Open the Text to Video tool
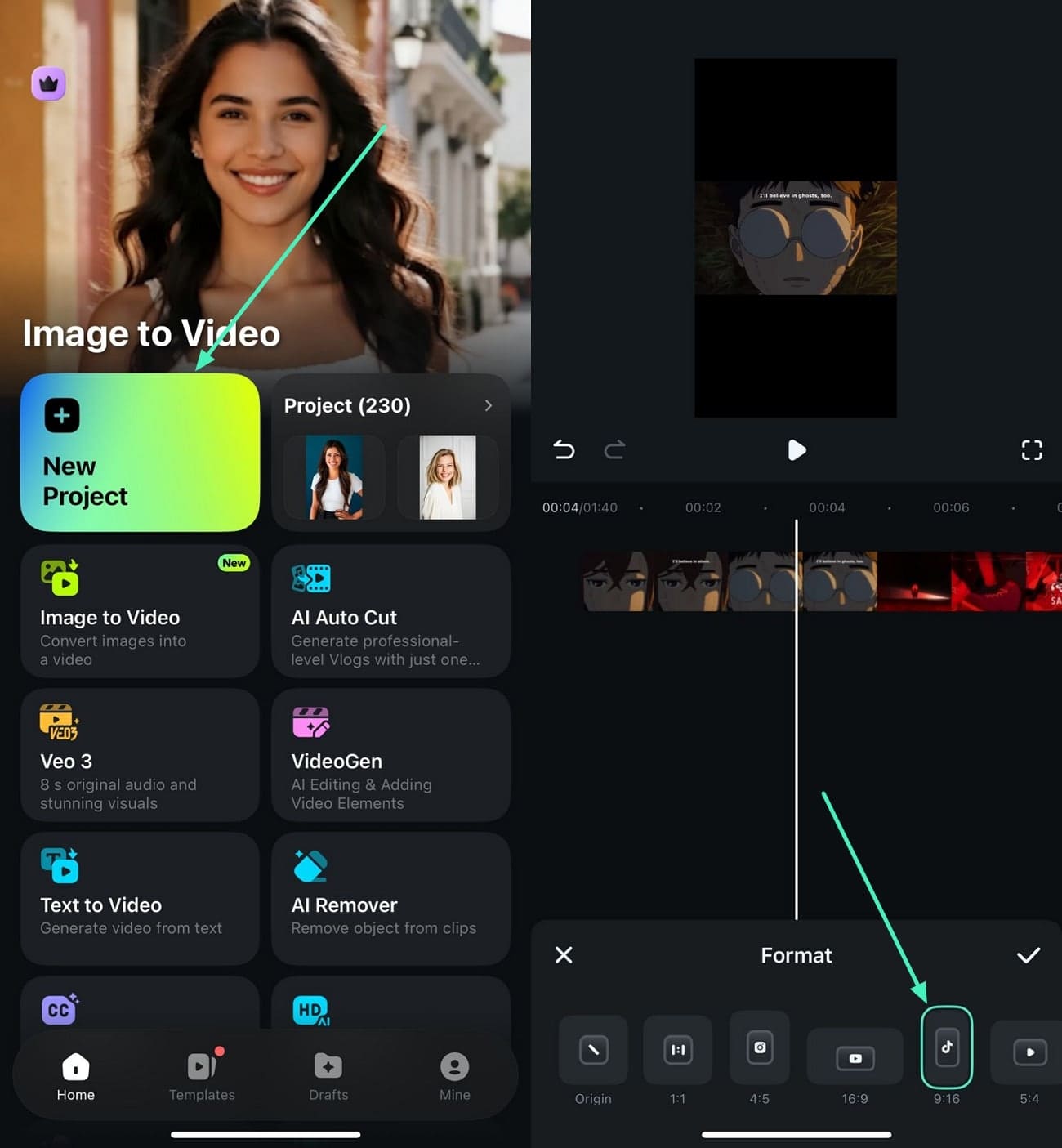 pyautogui.click(x=139, y=897)
